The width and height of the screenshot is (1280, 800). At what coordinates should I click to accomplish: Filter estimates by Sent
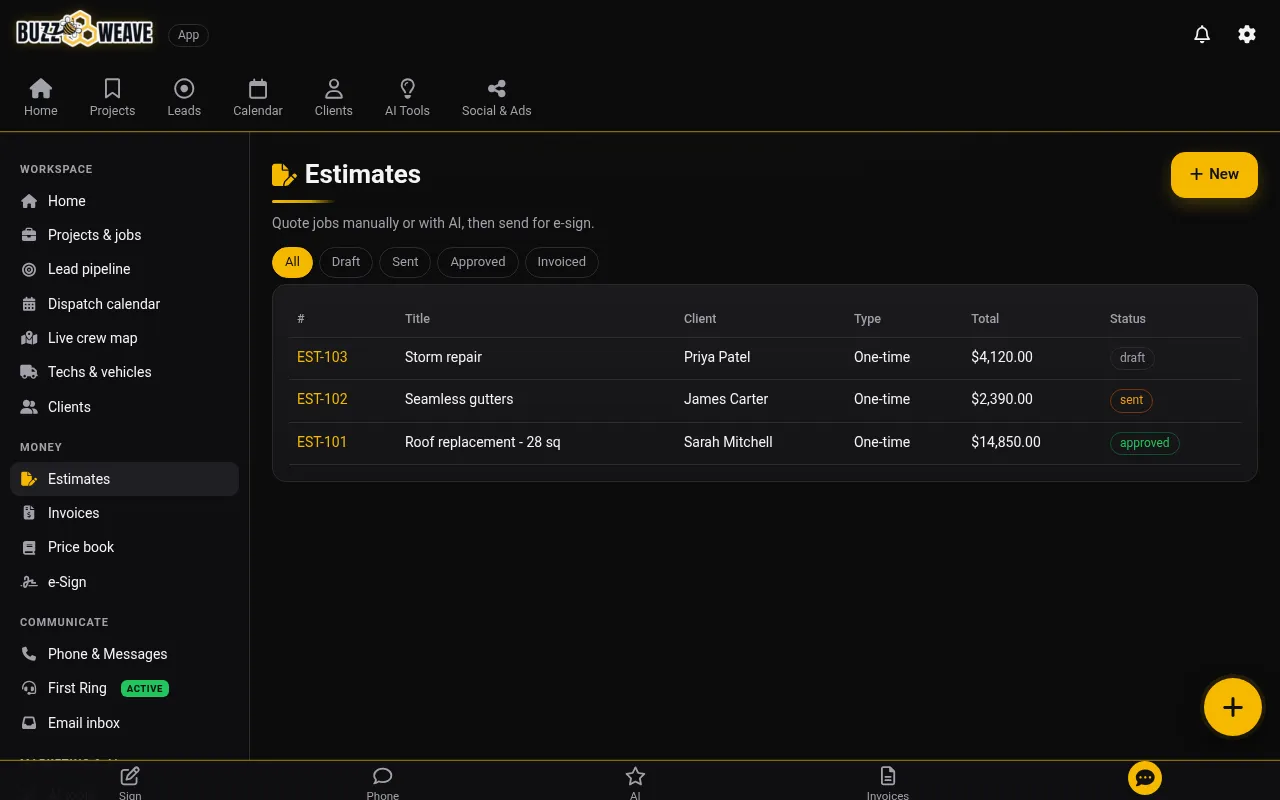coord(405,262)
